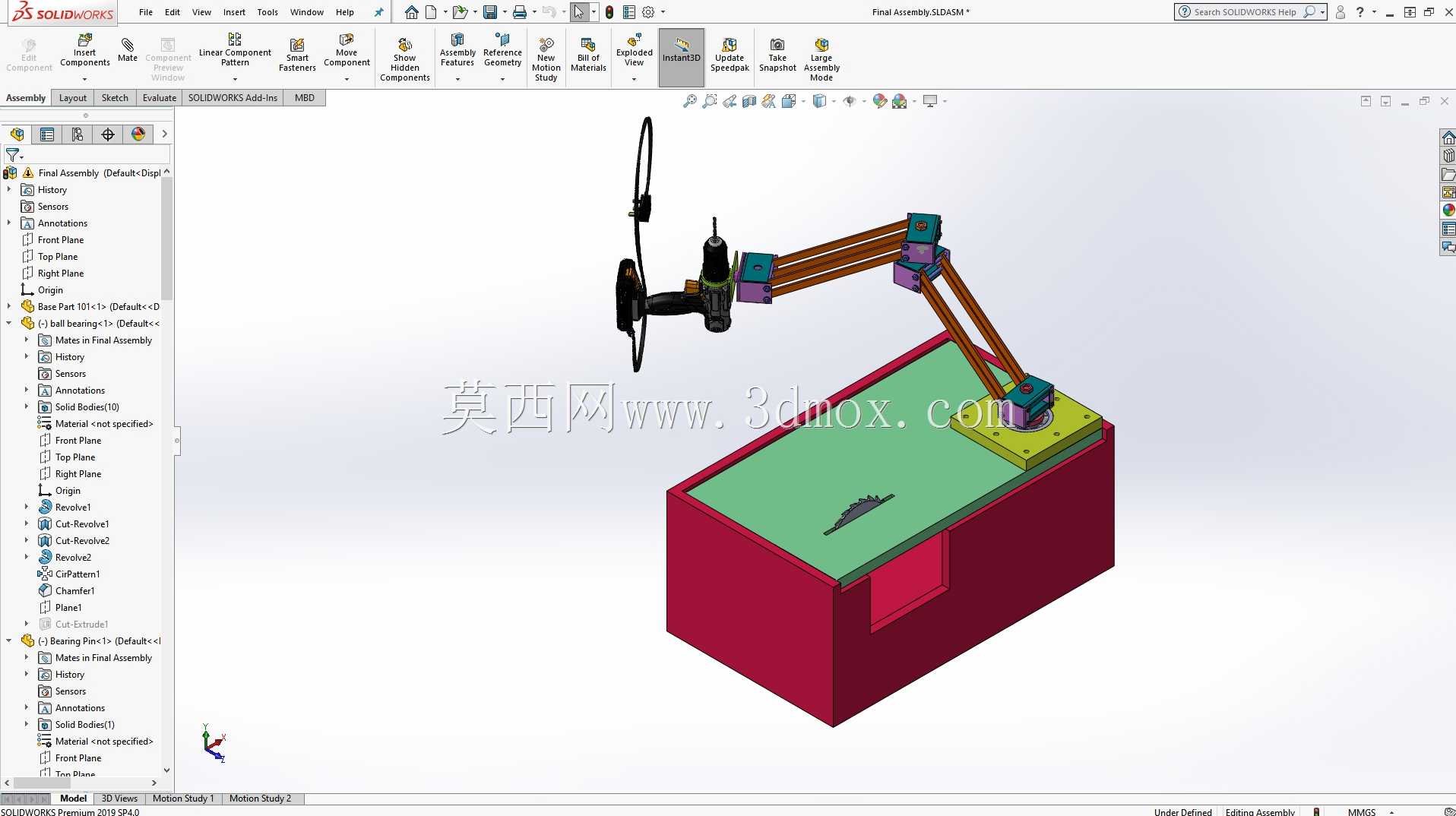Switch to the Motion Study 1 tab
This screenshot has width=1456, height=816.
[x=183, y=799]
